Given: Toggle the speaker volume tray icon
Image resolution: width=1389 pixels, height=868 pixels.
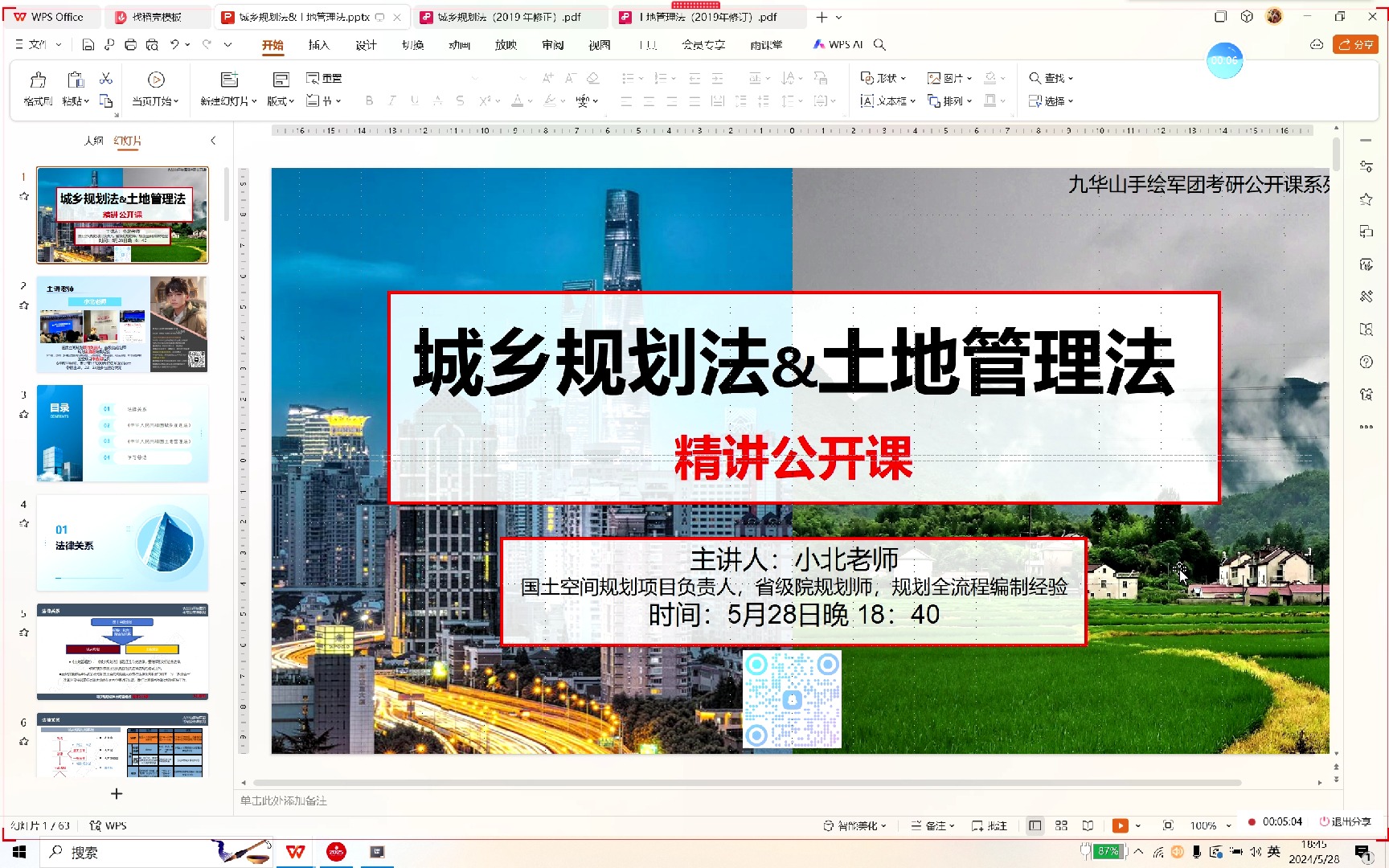Looking at the screenshot, I should (1256, 852).
